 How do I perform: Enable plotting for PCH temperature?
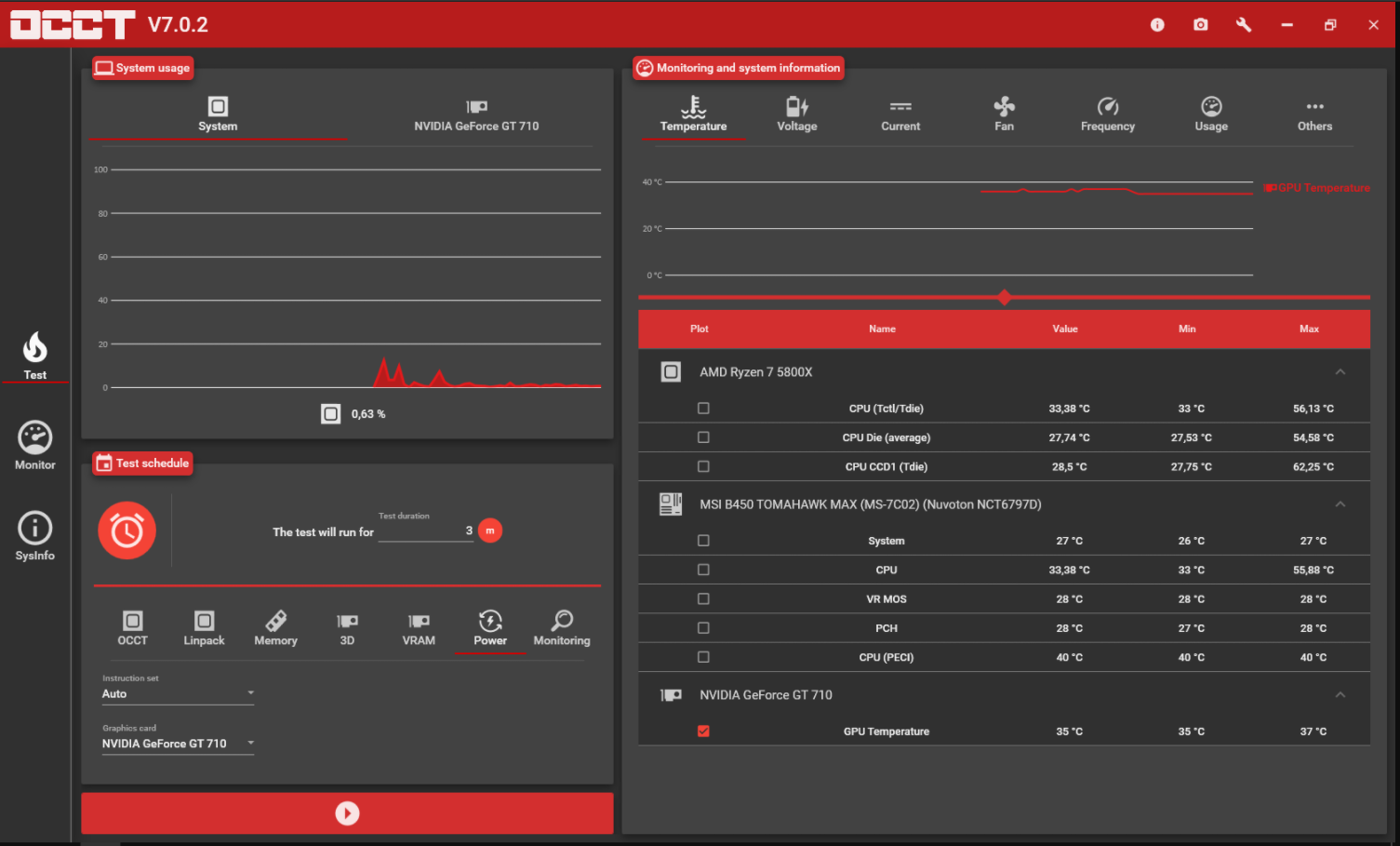pyautogui.click(x=703, y=628)
